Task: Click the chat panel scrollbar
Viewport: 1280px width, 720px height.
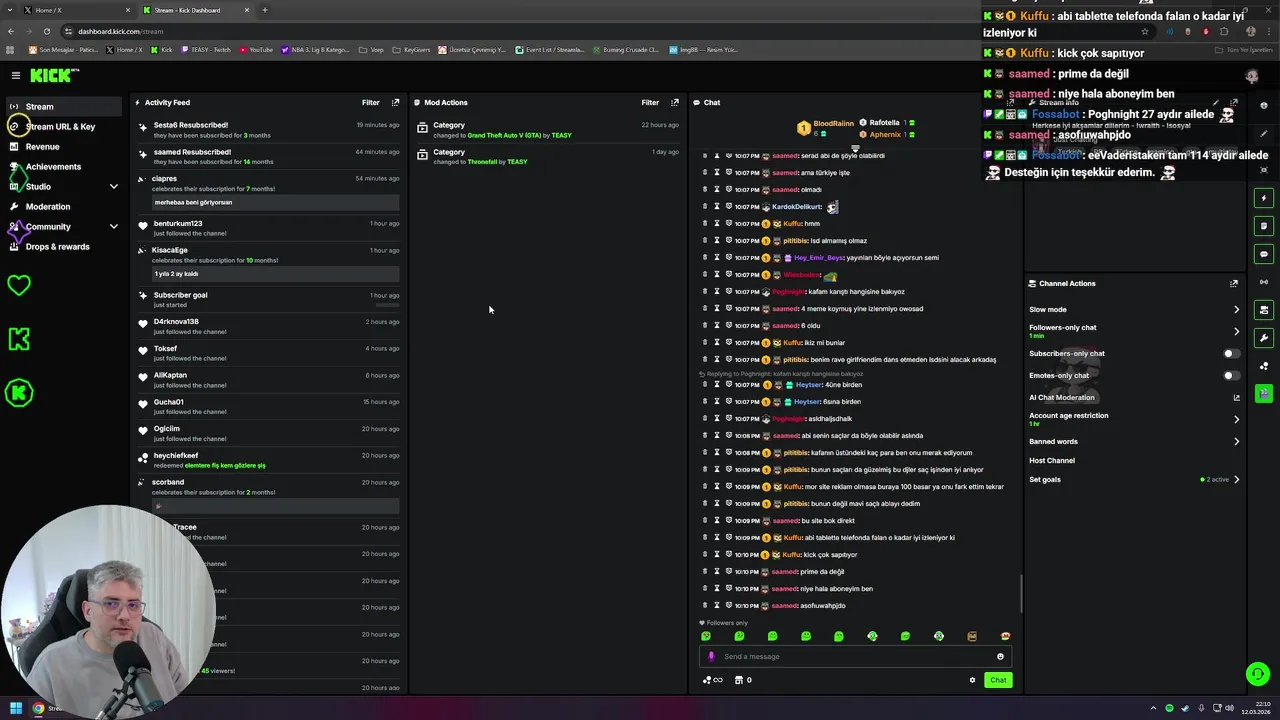Action: (1020, 593)
